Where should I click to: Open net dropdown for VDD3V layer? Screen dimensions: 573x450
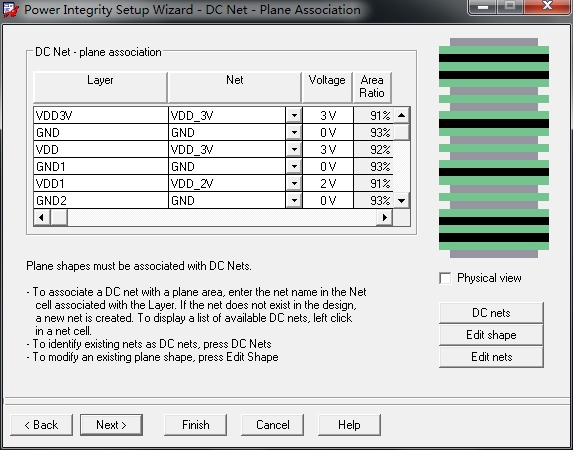pos(294,116)
